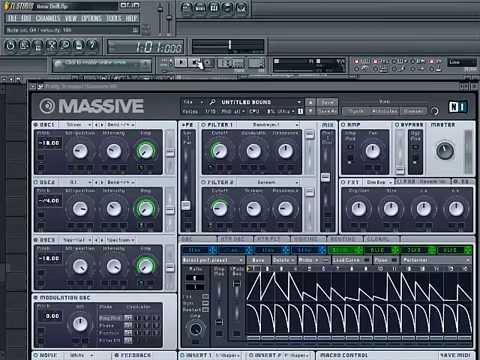Switch to Browser view
480x360 pixels.
point(413,111)
